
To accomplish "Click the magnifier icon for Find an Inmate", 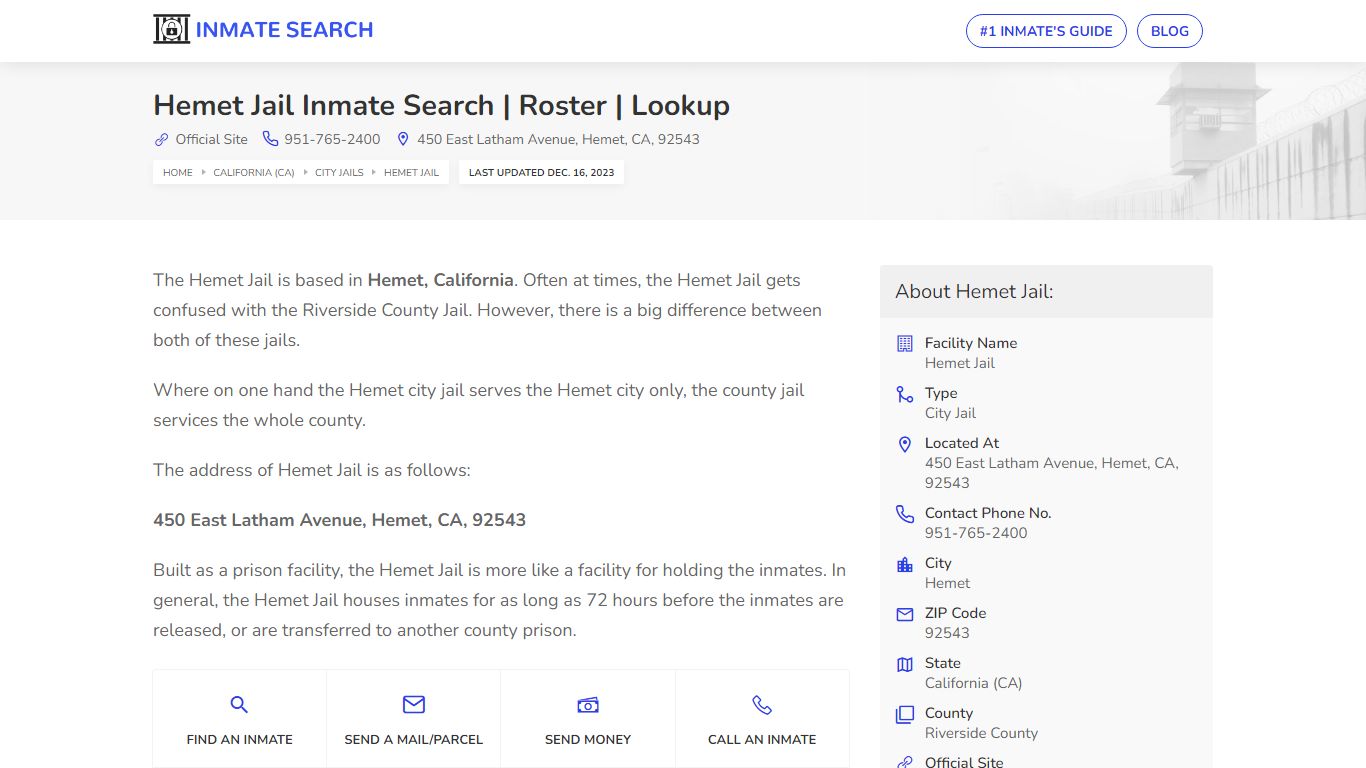I will [x=239, y=705].
